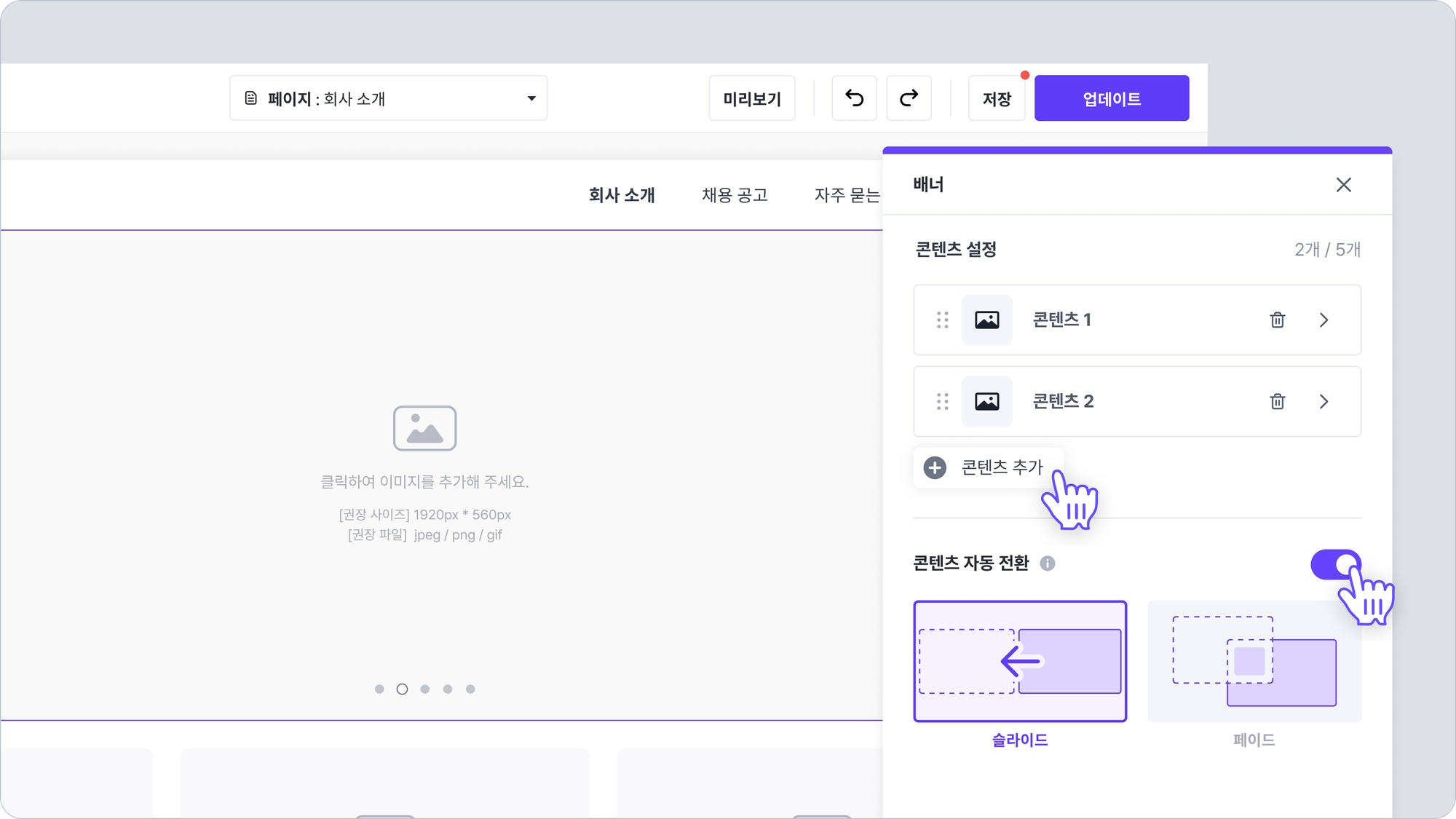
Task: Delete 콘텐츠 1 with trash icon
Action: pyautogui.click(x=1277, y=320)
